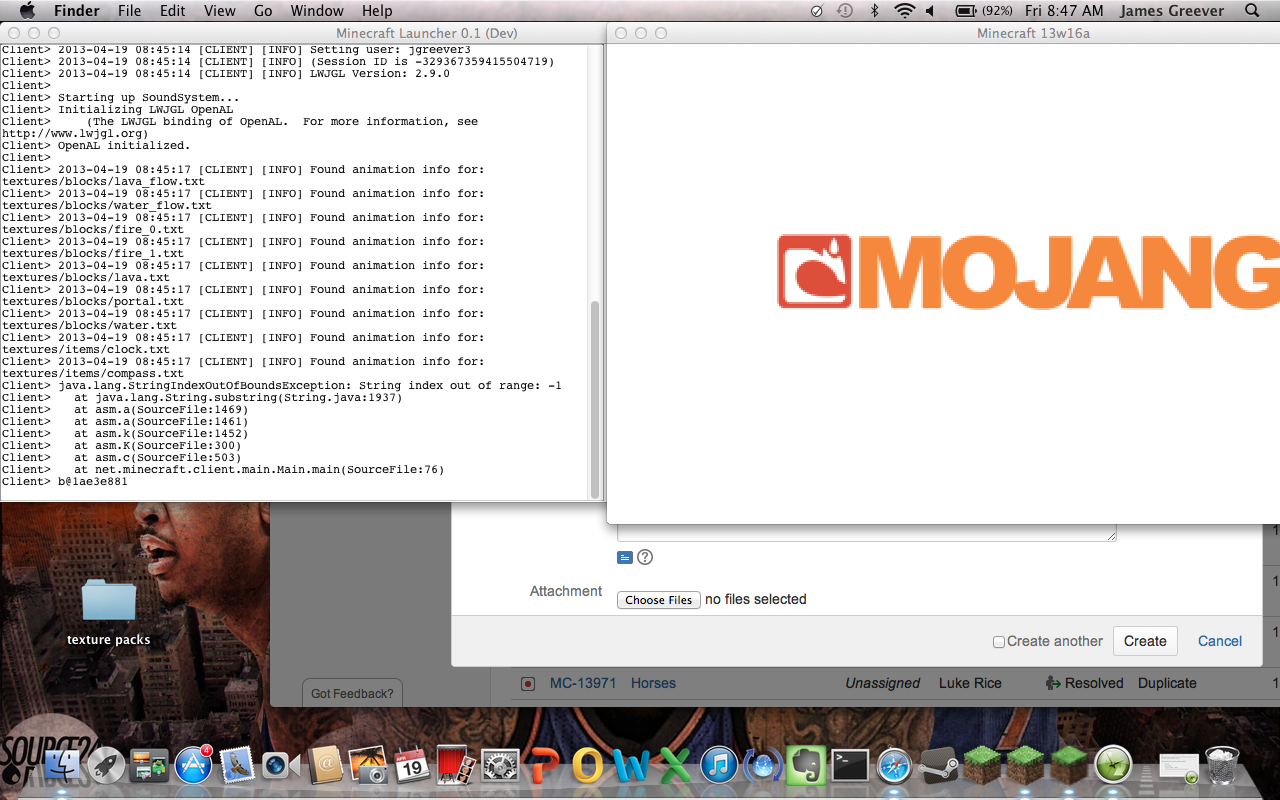Open the Apple menu
The image size is (1280, 800).
coord(27,11)
